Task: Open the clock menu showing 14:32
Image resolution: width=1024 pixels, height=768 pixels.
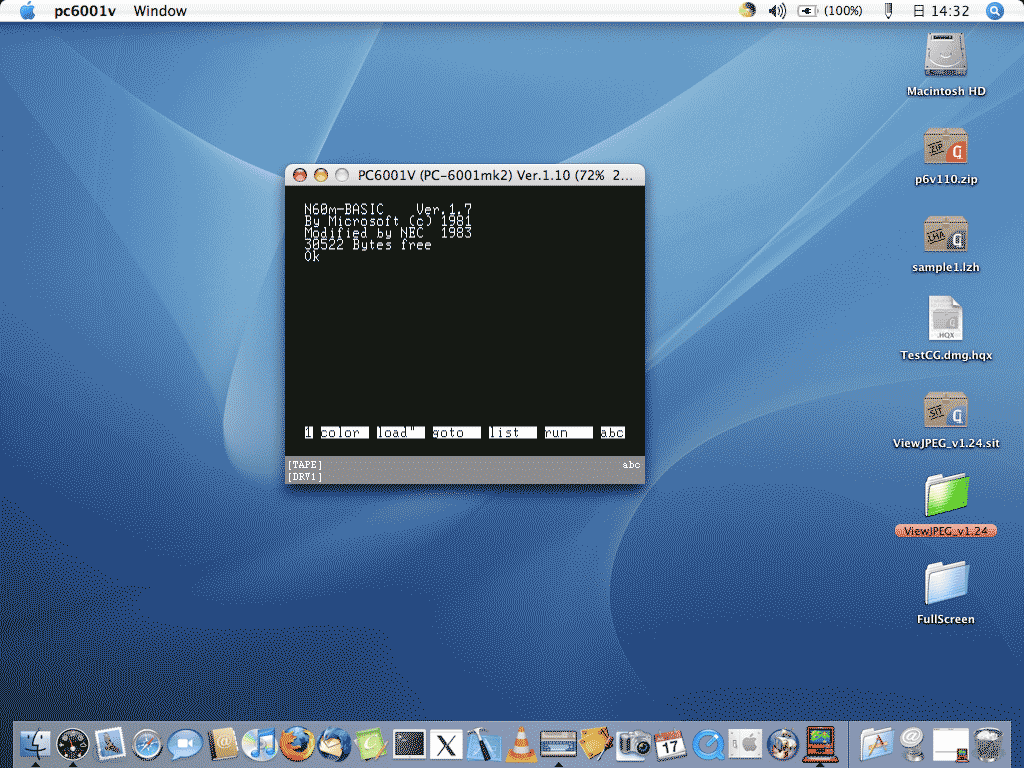Action: [x=937, y=11]
